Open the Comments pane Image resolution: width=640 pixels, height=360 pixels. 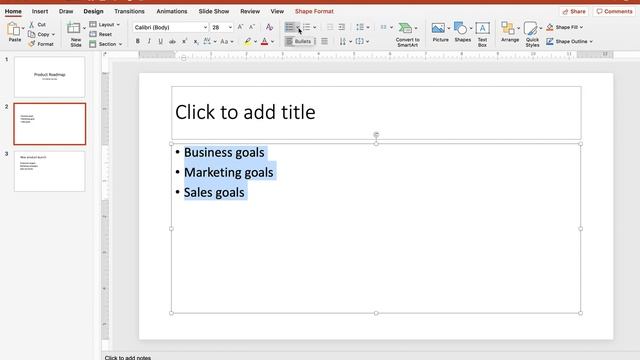pyautogui.click(x=614, y=11)
